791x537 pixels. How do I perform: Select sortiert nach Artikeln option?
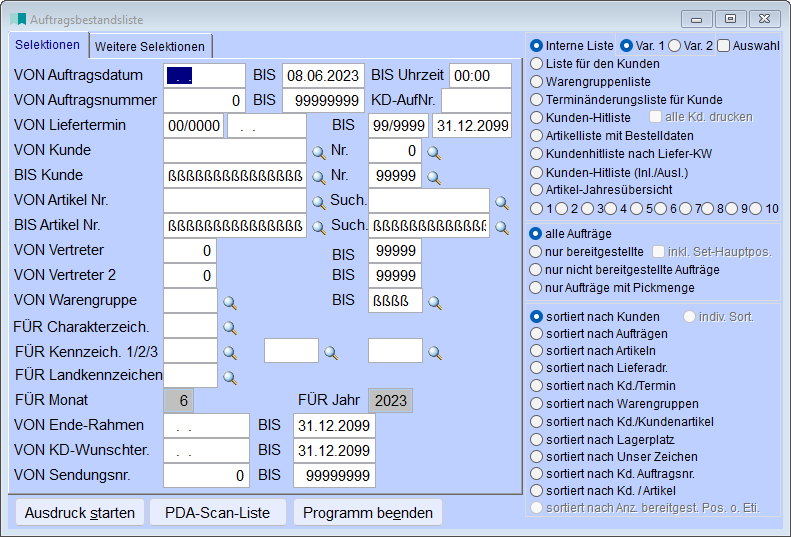click(x=537, y=350)
